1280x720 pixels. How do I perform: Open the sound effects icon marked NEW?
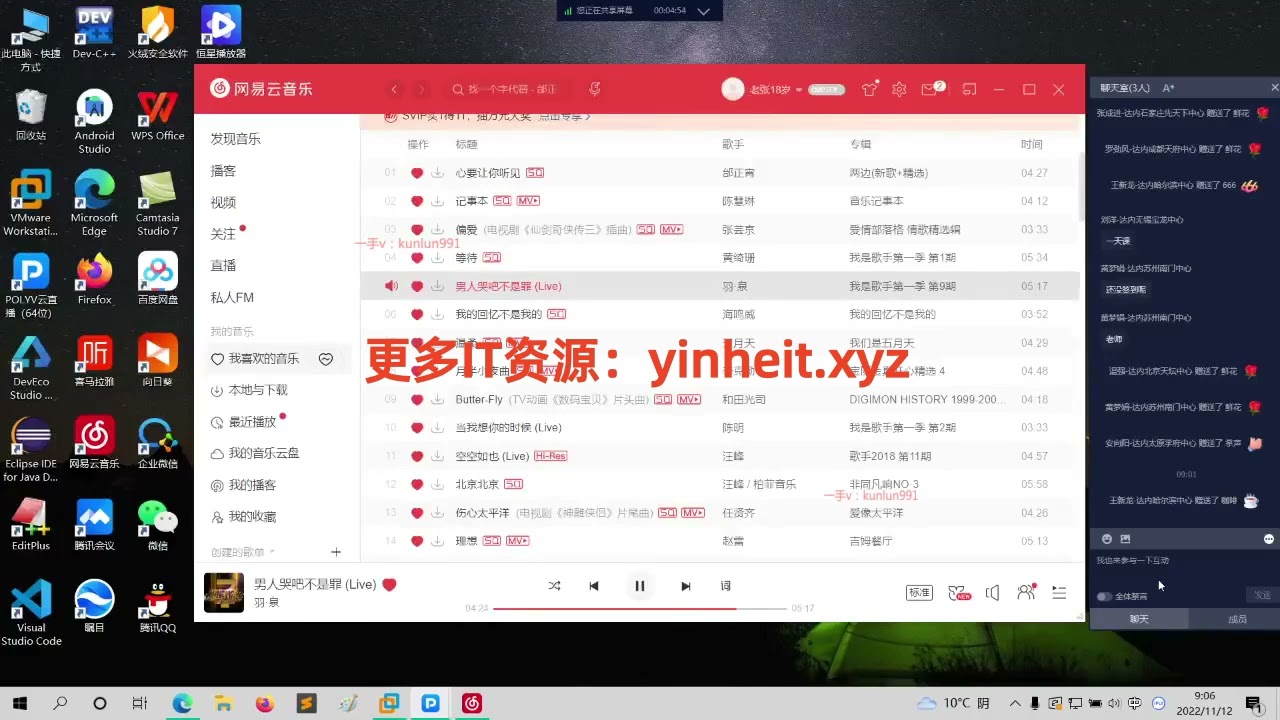point(959,593)
